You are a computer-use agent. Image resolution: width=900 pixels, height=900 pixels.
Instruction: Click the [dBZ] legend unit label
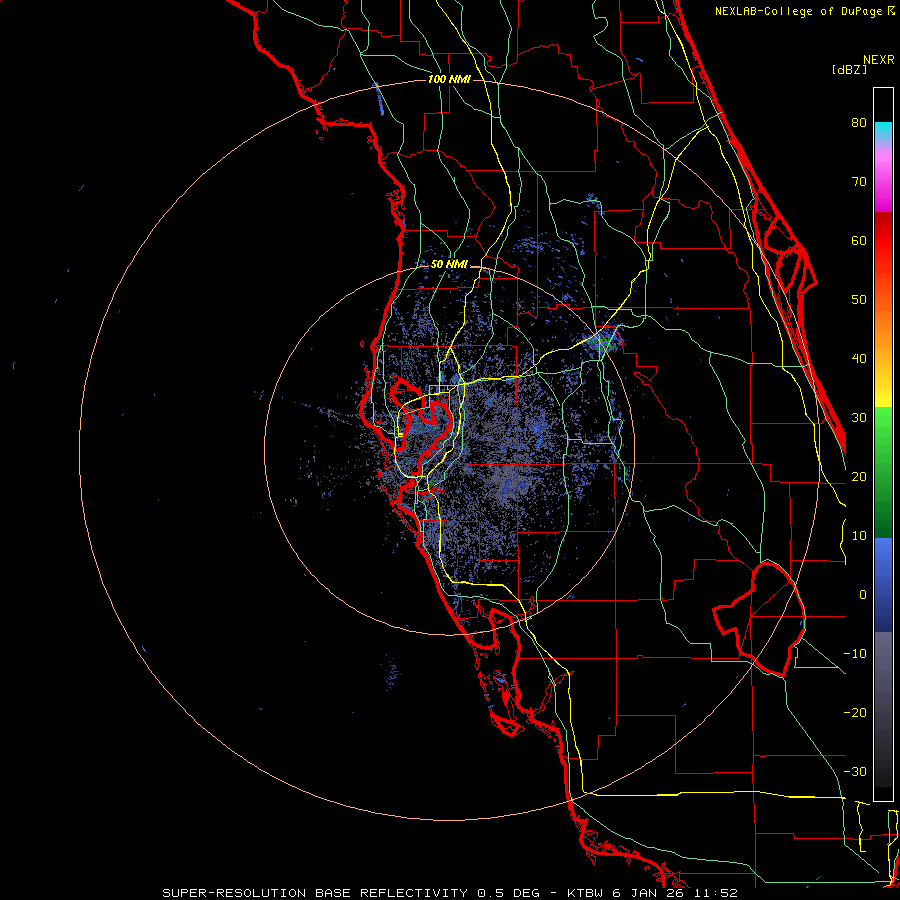click(x=849, y=70)
